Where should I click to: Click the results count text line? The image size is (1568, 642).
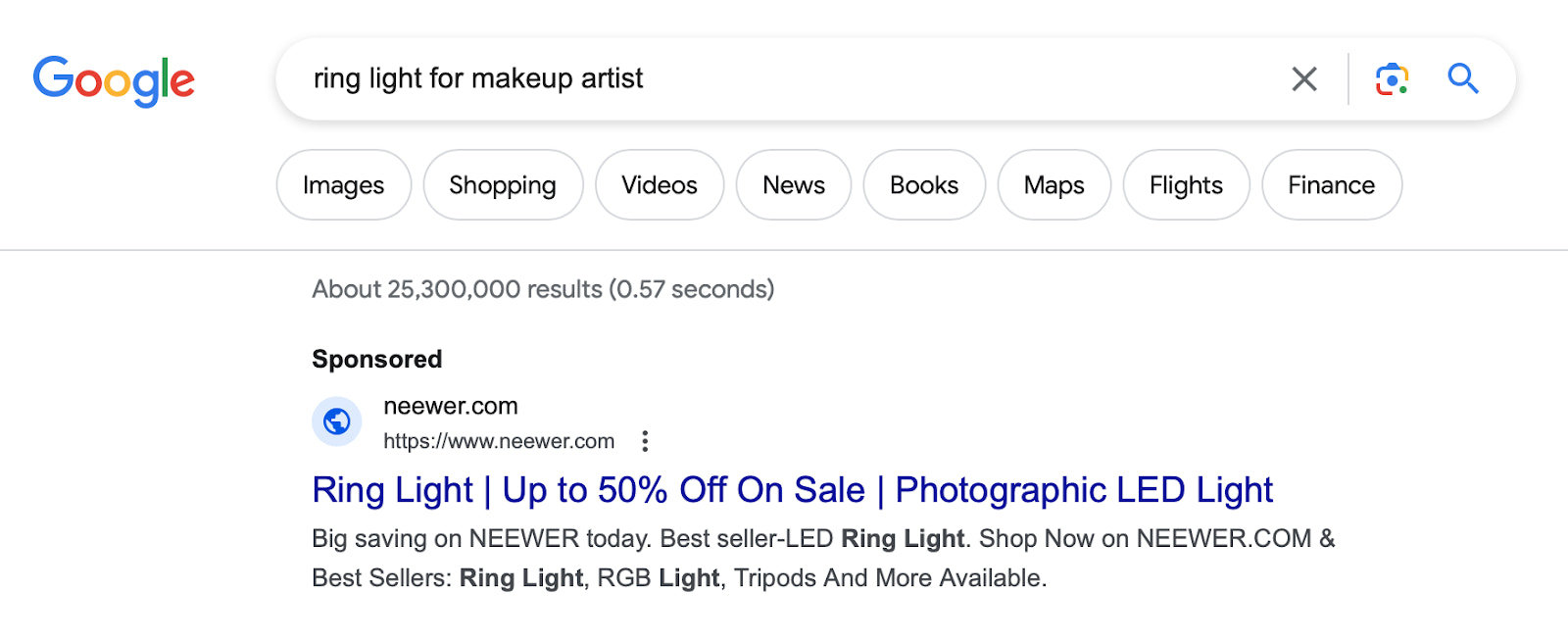coord(542,289)
